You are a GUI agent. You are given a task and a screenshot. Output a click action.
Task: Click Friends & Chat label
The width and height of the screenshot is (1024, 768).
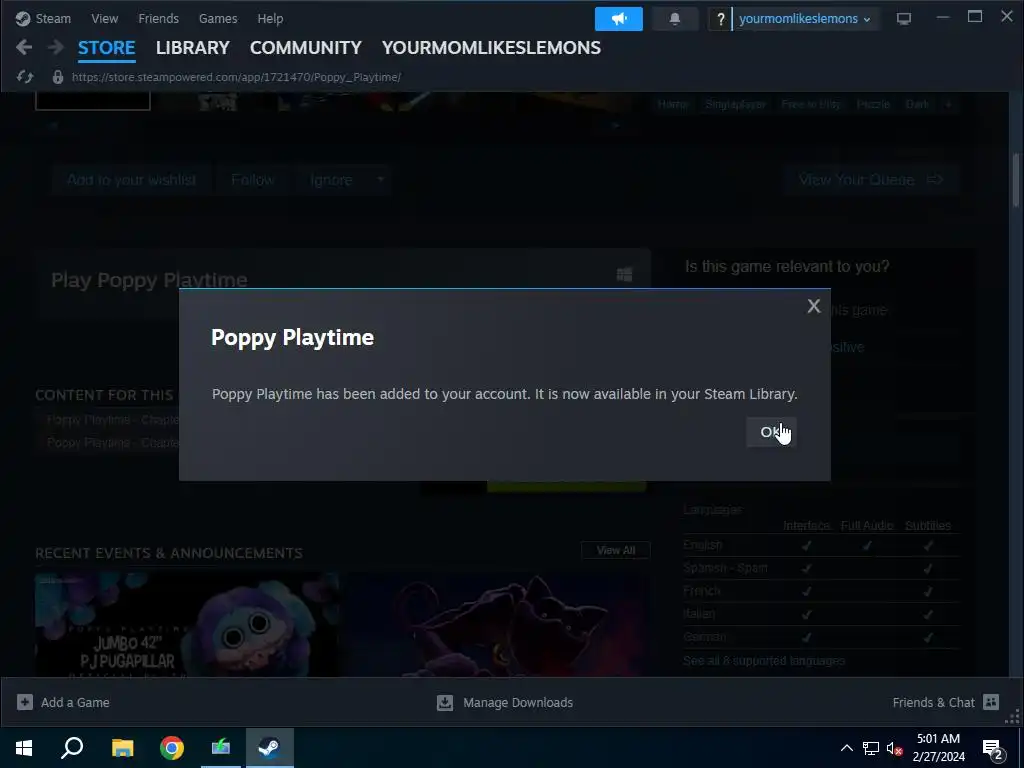933,703
